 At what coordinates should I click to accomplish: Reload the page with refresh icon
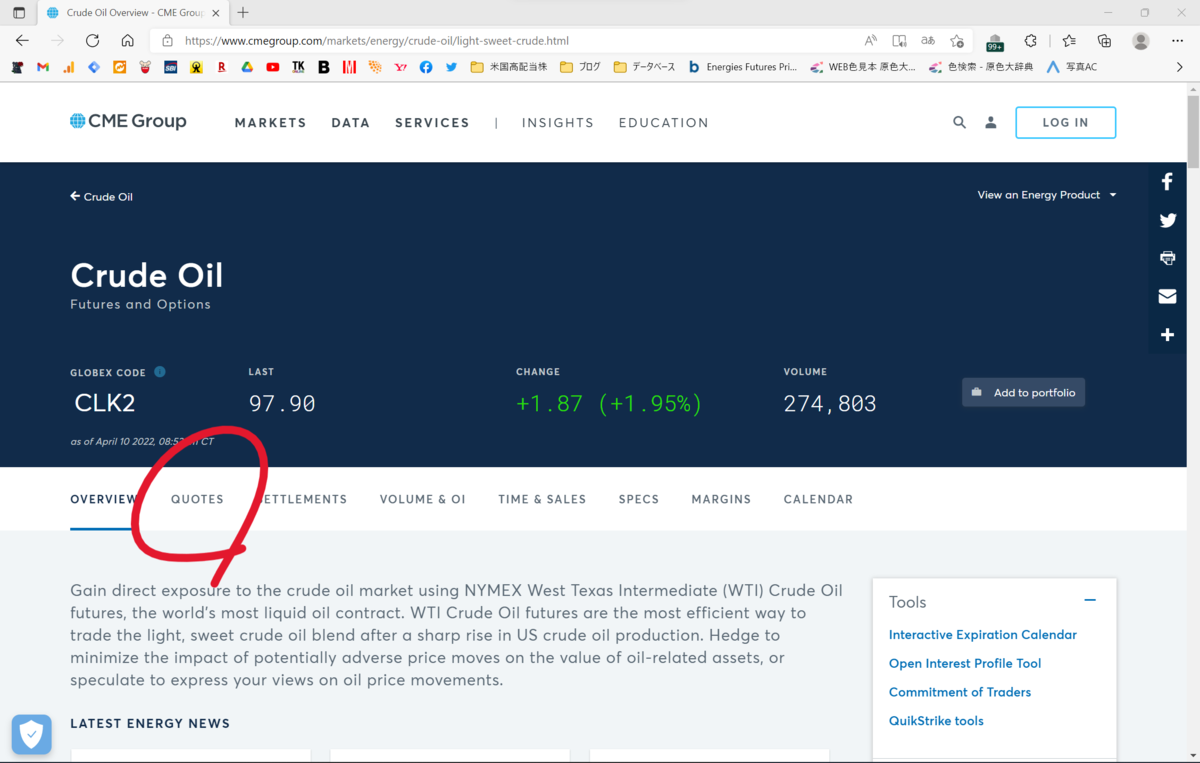coord(92,41)
